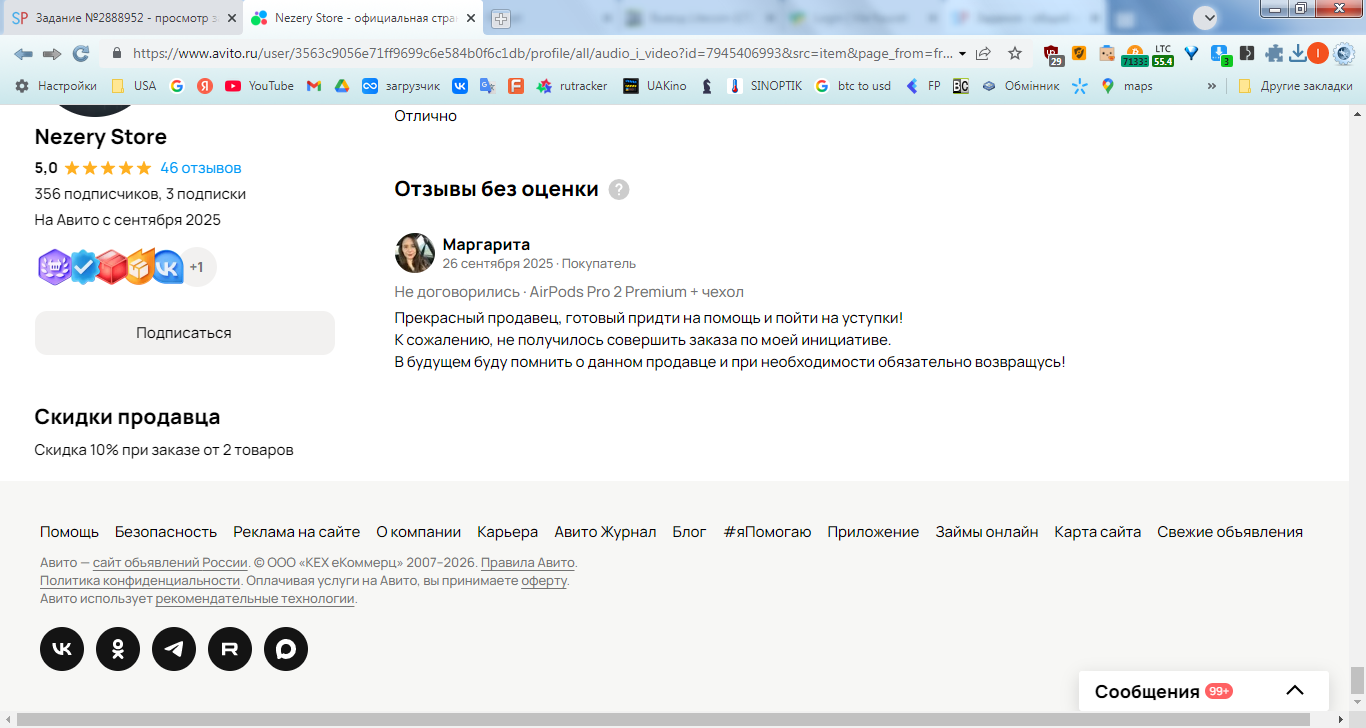1366x728 pixels.
Task: Close the Nezery Store tab
Action: [x=470, y=19]
